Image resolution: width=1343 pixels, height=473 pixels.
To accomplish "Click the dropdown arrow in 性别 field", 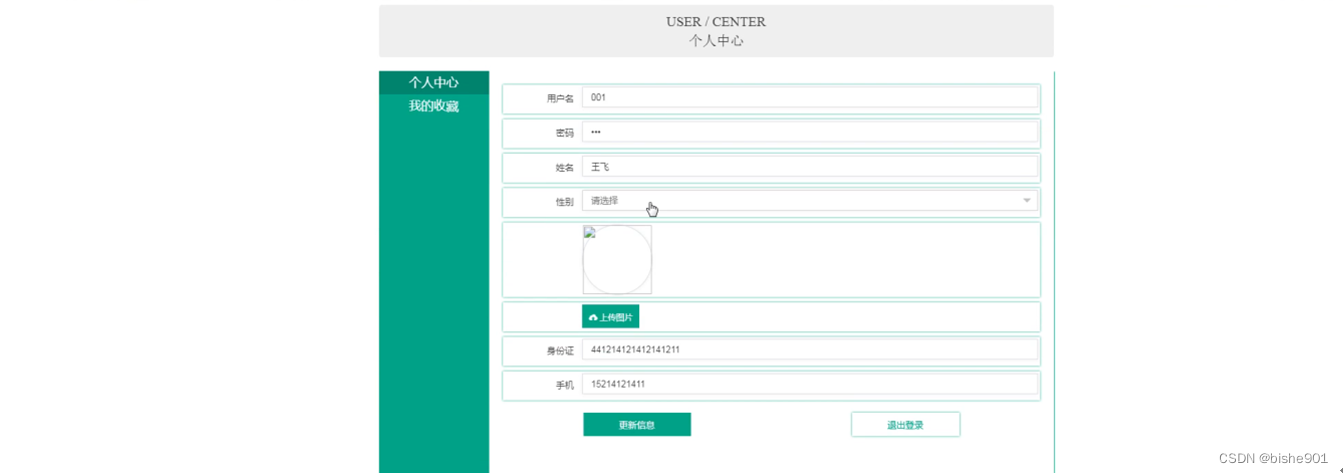I will click(1026, 201).
